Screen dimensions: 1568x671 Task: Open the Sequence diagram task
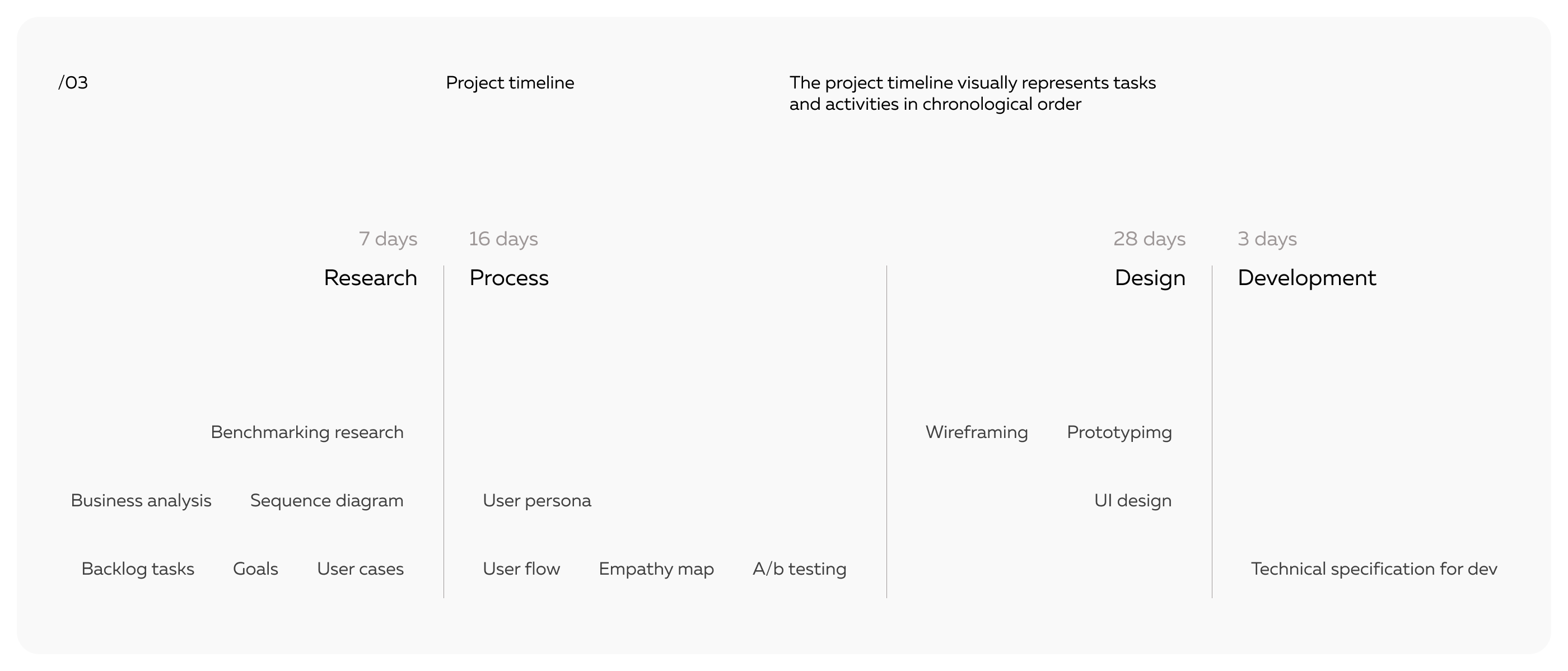[x=326, y=501]
